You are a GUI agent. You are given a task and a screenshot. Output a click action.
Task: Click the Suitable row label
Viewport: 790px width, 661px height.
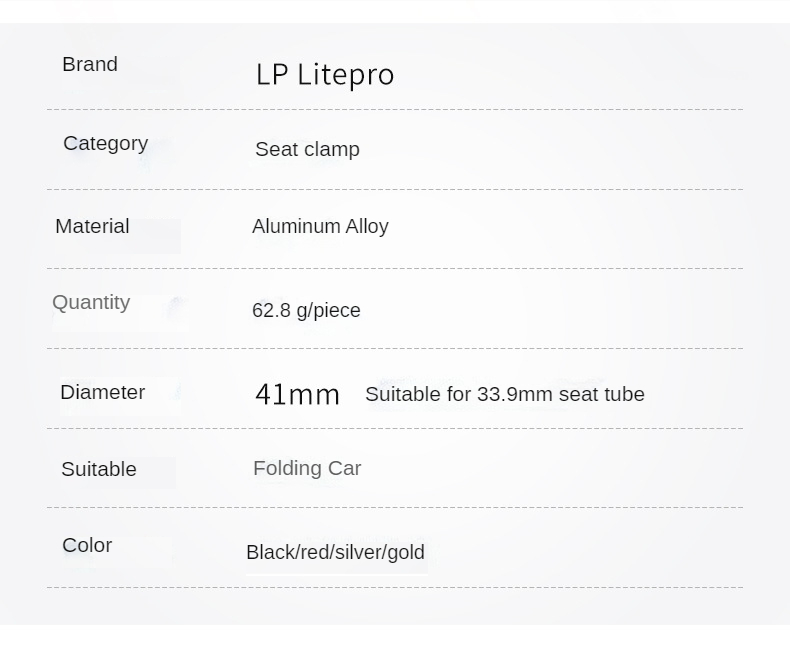pos(98,469)
